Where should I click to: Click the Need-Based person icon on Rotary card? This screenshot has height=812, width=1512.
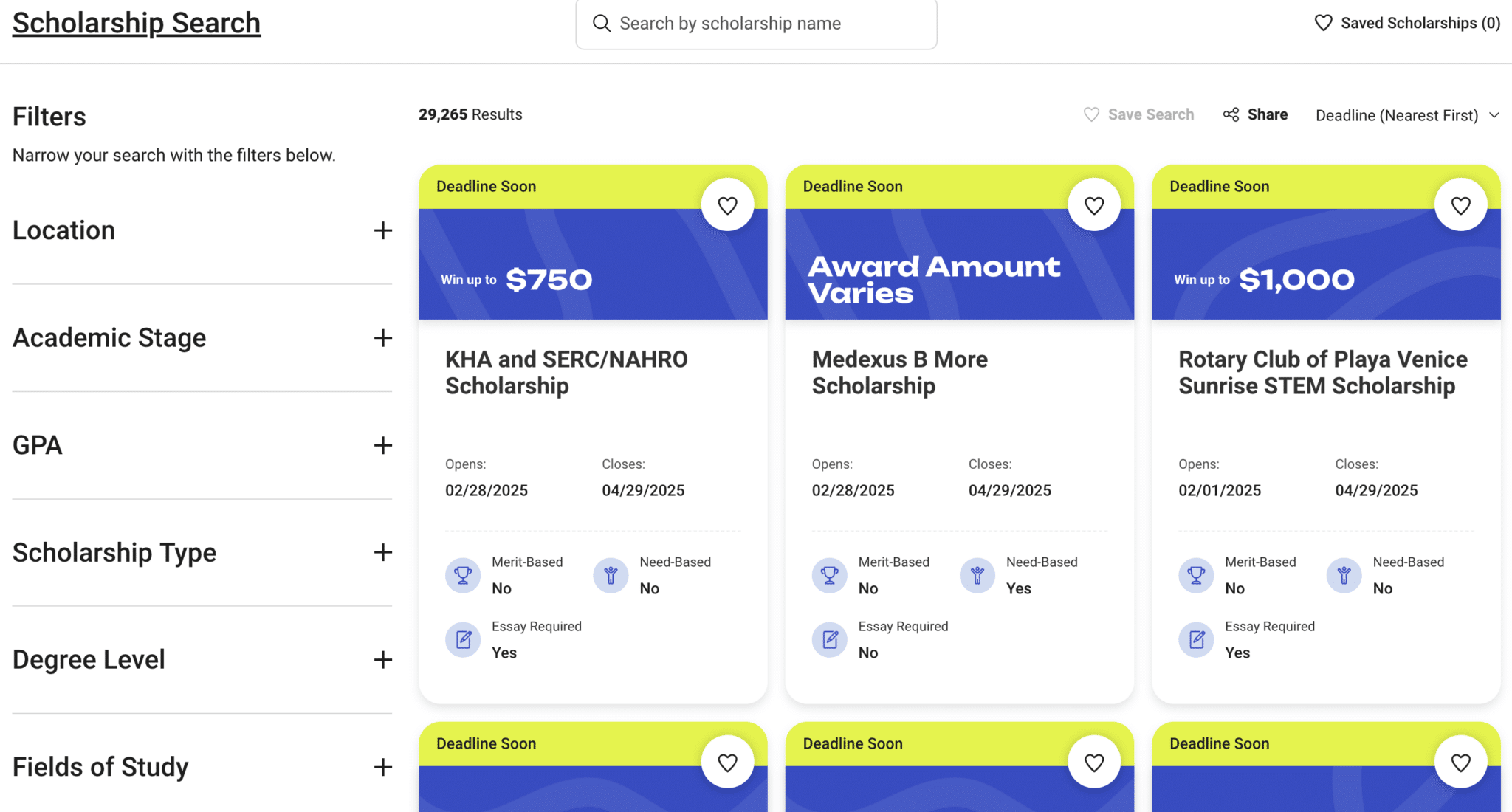[1344, 576]
